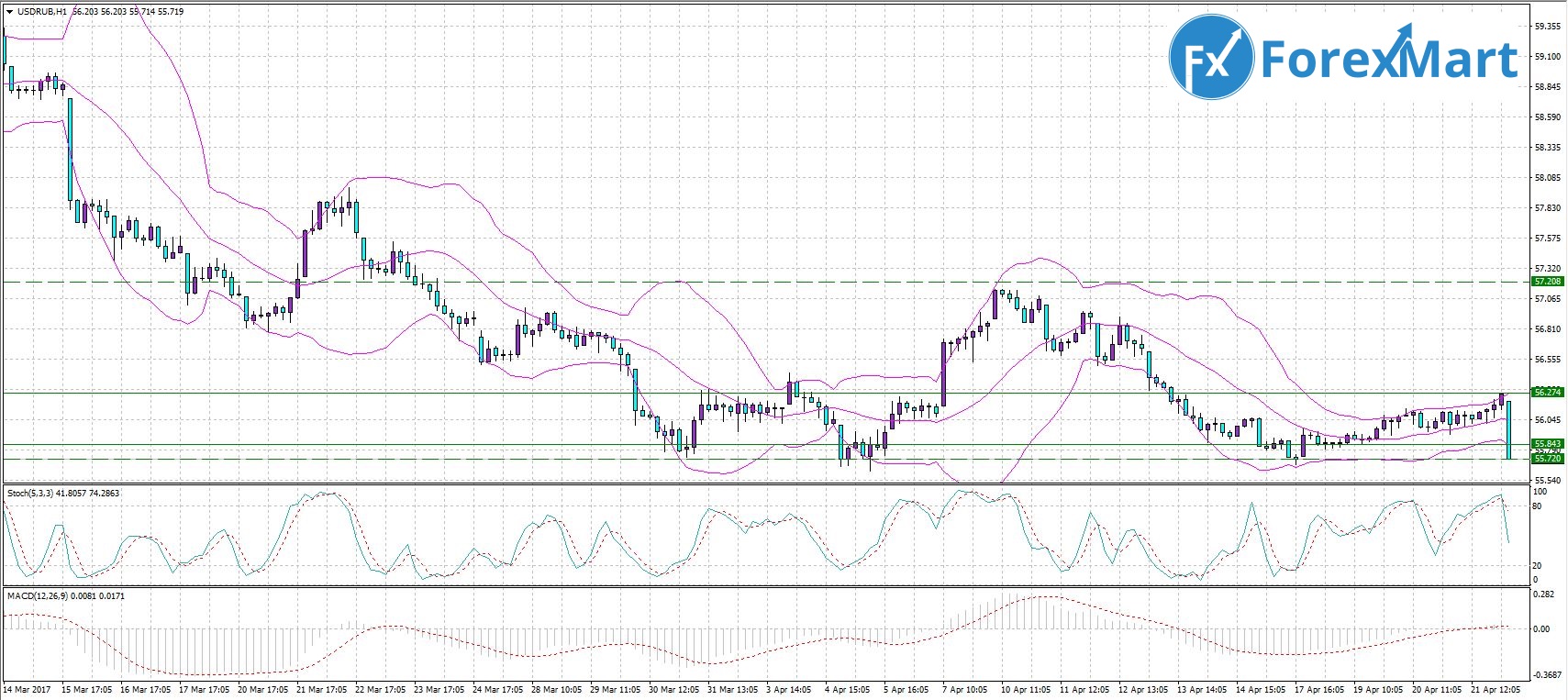This screenshot has width=1568, height=700.
Task: Click the 14 Mar 2017 date label
Action: [x=27, y=690]
